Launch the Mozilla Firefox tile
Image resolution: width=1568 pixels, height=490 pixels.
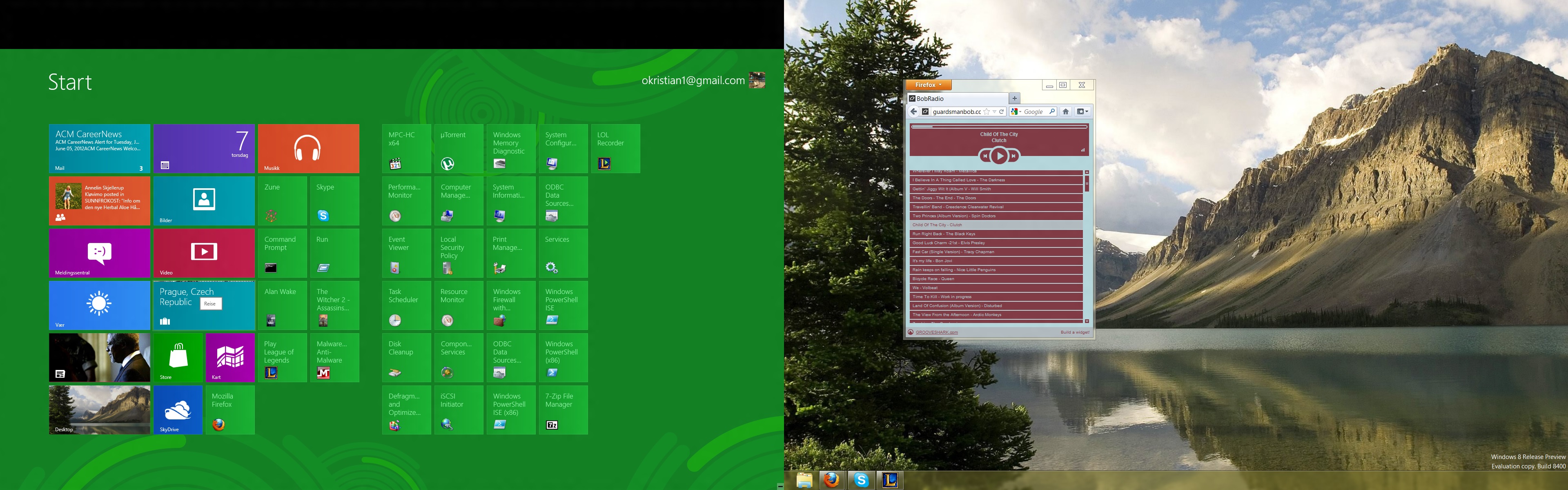(x=230, y=410)
